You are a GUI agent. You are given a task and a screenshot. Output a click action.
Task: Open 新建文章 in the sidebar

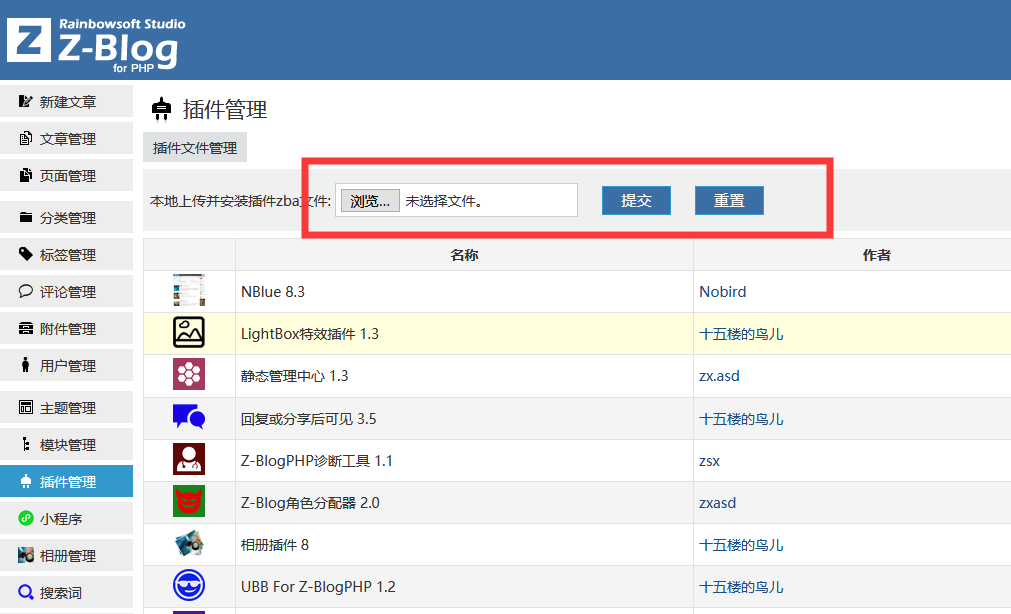point(66,102)
